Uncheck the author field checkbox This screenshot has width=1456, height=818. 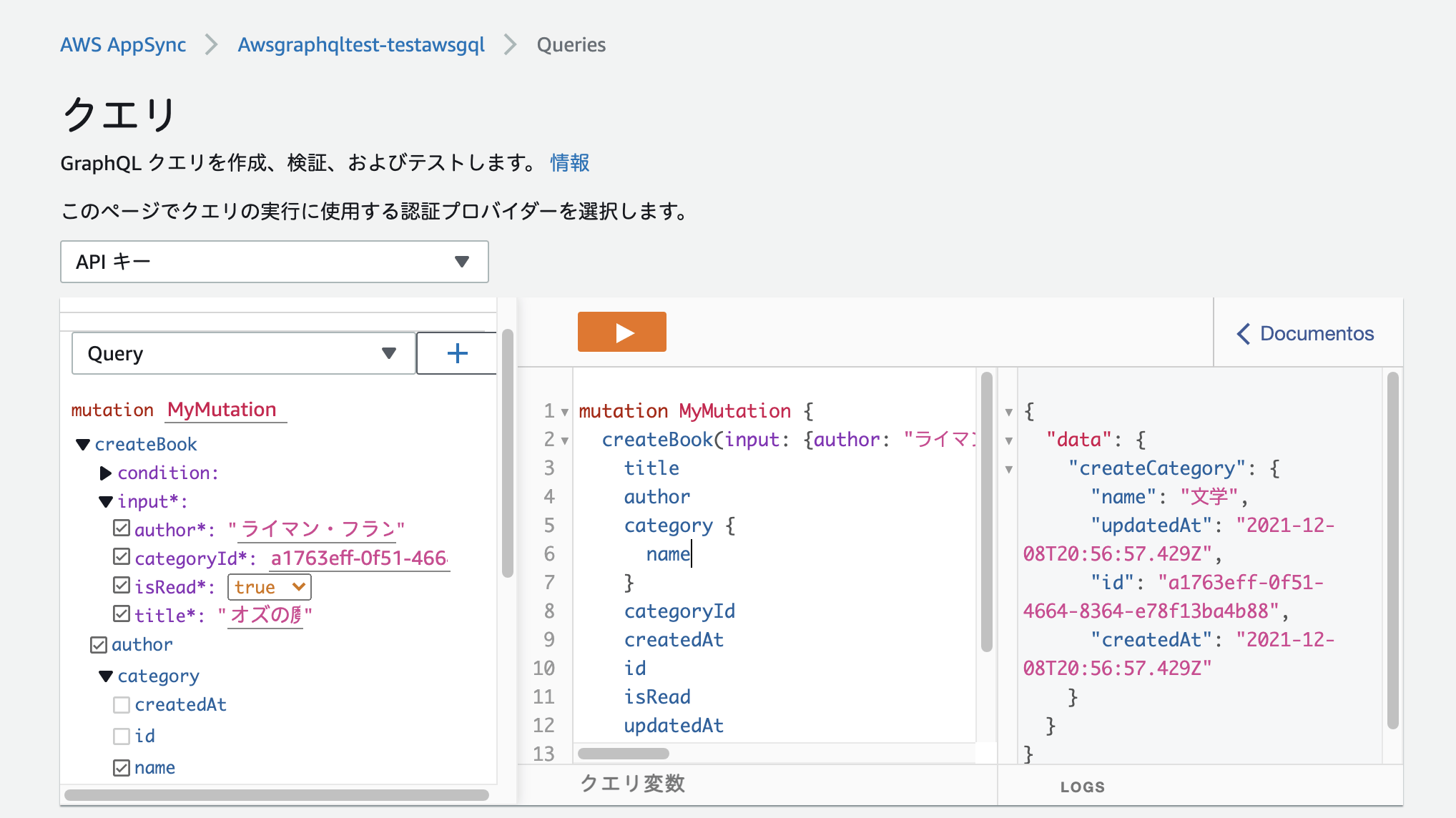click(99, 645)
